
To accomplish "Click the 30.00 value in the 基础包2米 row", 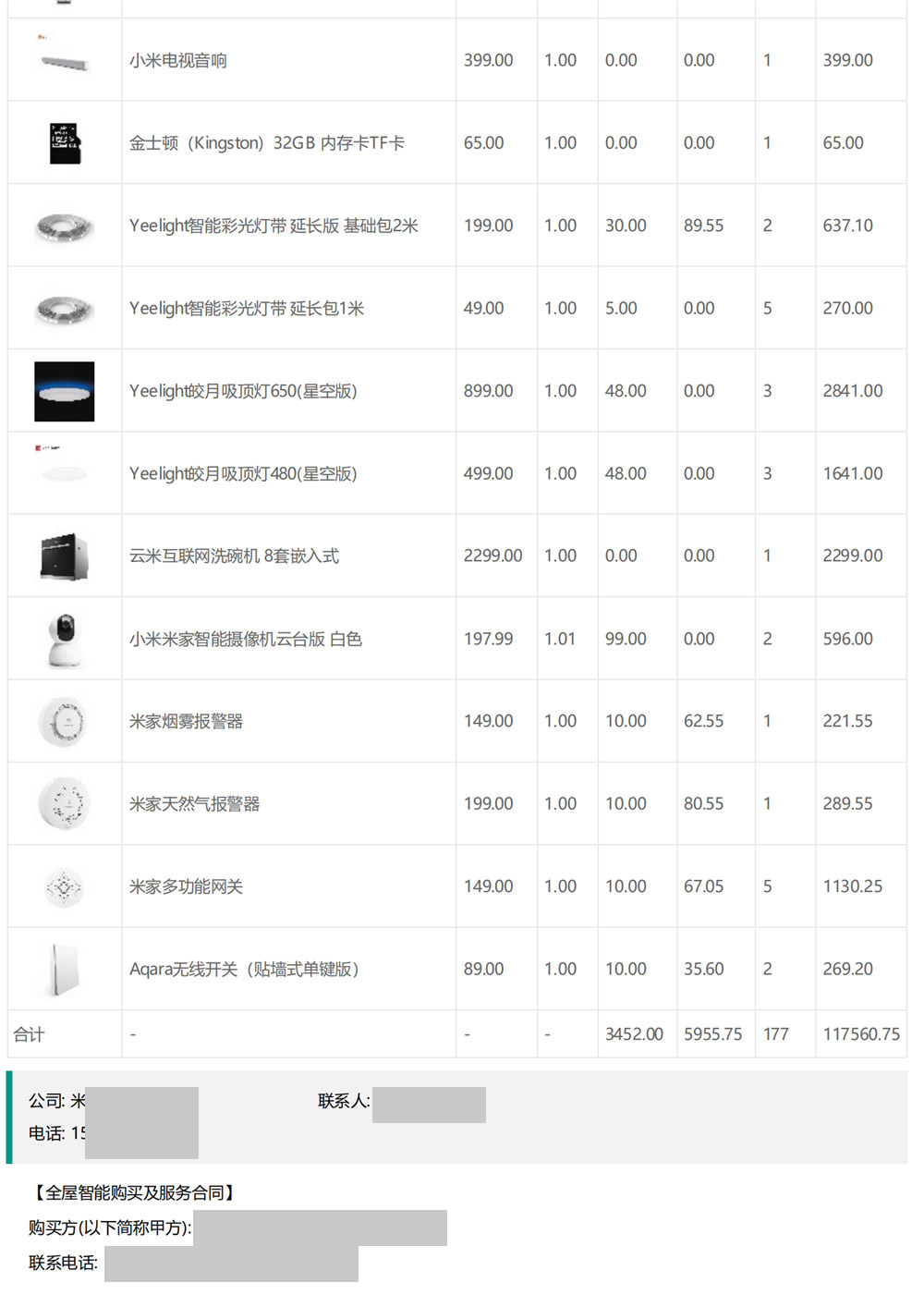I will coord(626,226).
